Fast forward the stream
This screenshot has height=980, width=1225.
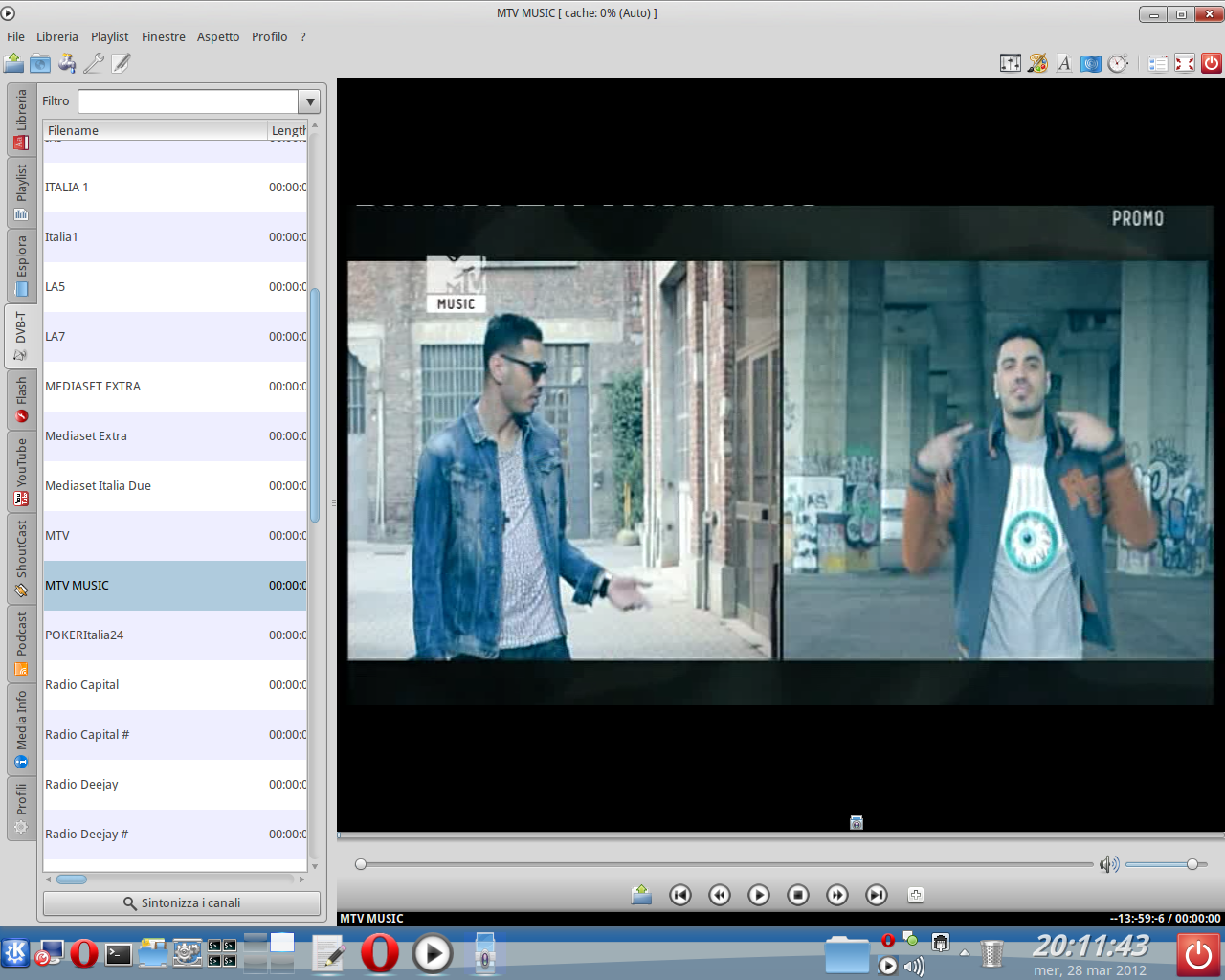click(837, 895)
